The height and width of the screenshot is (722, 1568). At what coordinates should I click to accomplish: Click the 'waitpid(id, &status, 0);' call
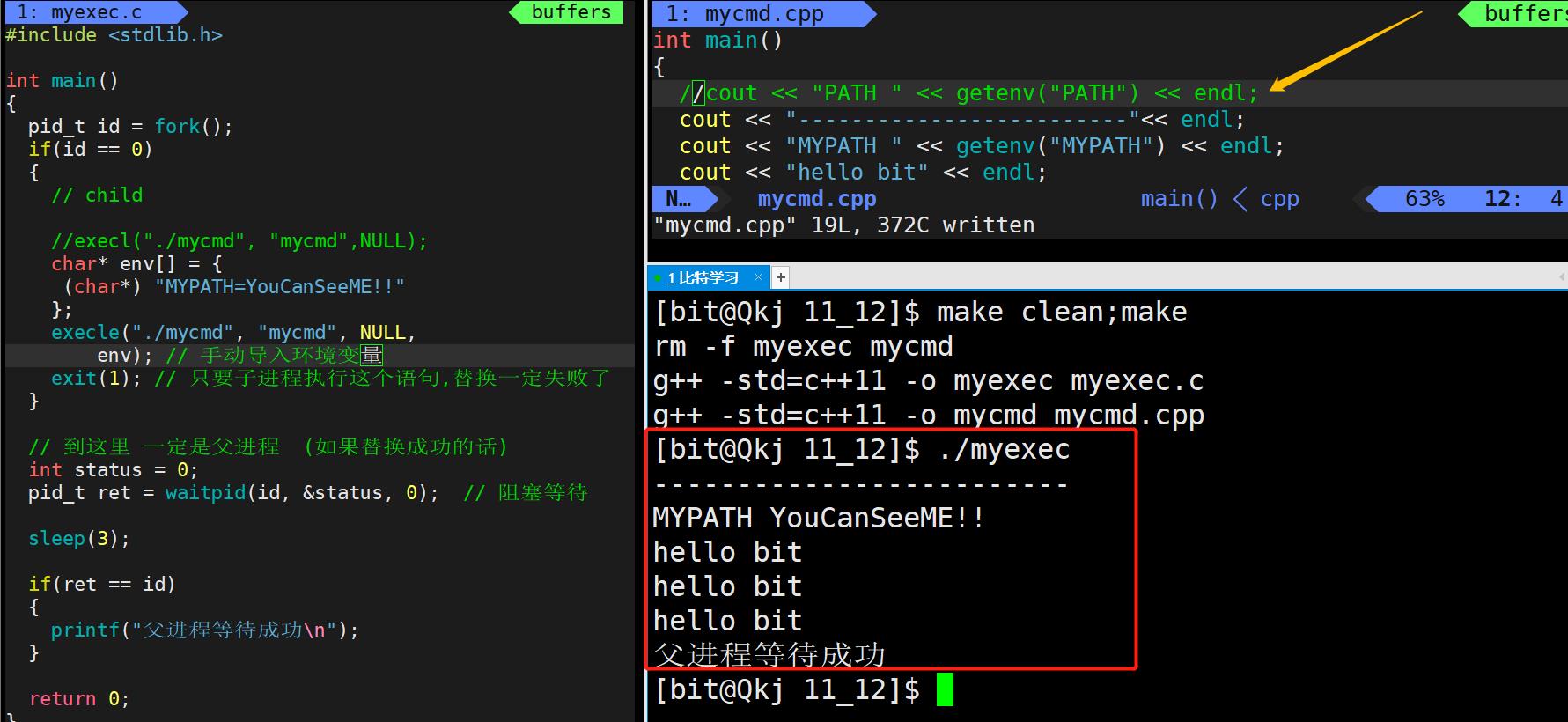[302, 493]
